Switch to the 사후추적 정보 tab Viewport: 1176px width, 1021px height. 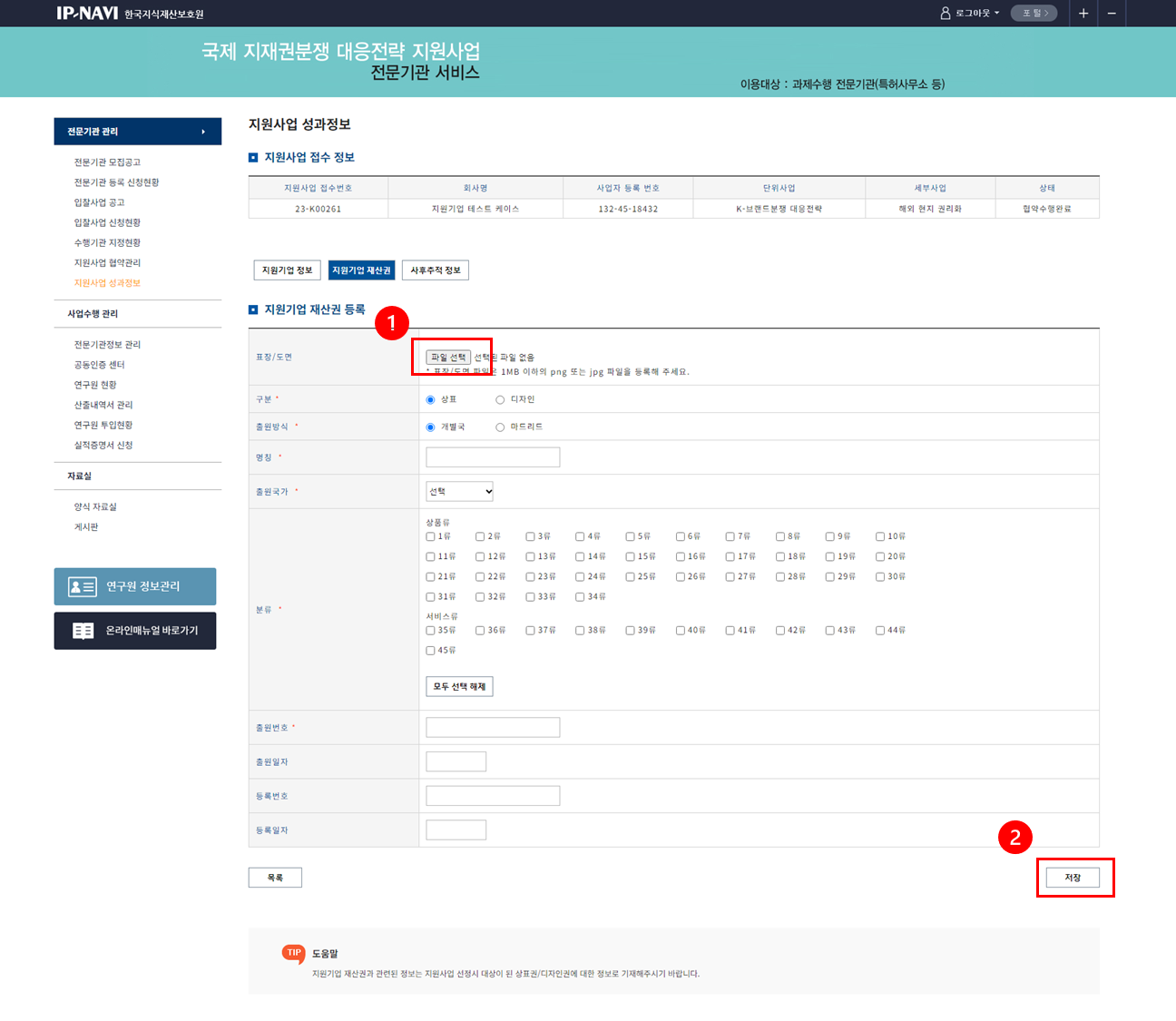coord(435,270)
